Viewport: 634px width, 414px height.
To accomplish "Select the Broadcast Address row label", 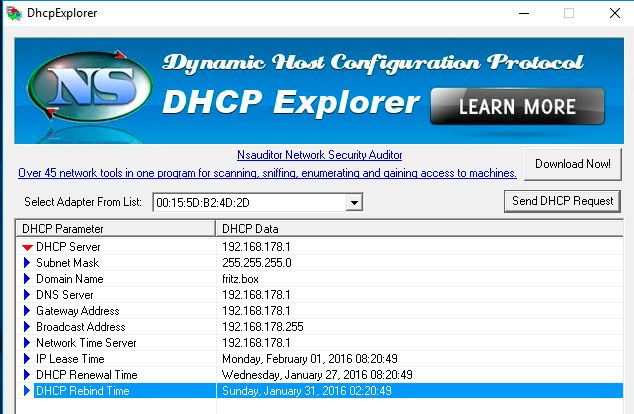I will tap(80, 327).
